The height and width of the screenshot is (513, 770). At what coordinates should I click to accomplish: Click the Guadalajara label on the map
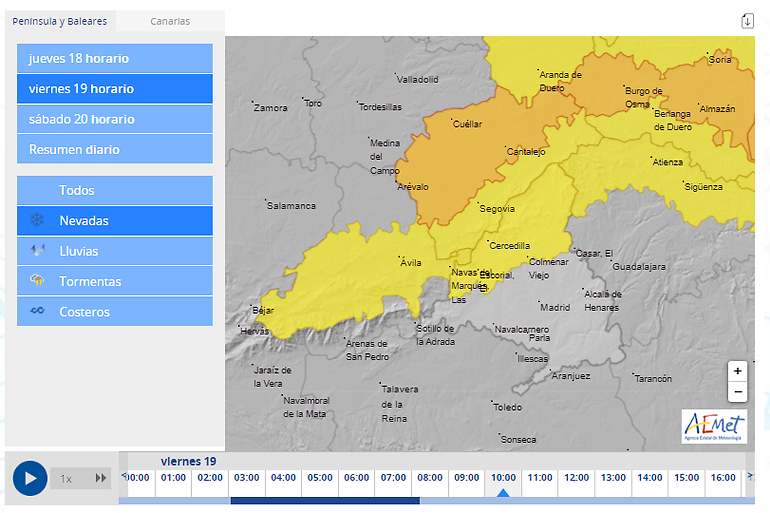[639, 267]
